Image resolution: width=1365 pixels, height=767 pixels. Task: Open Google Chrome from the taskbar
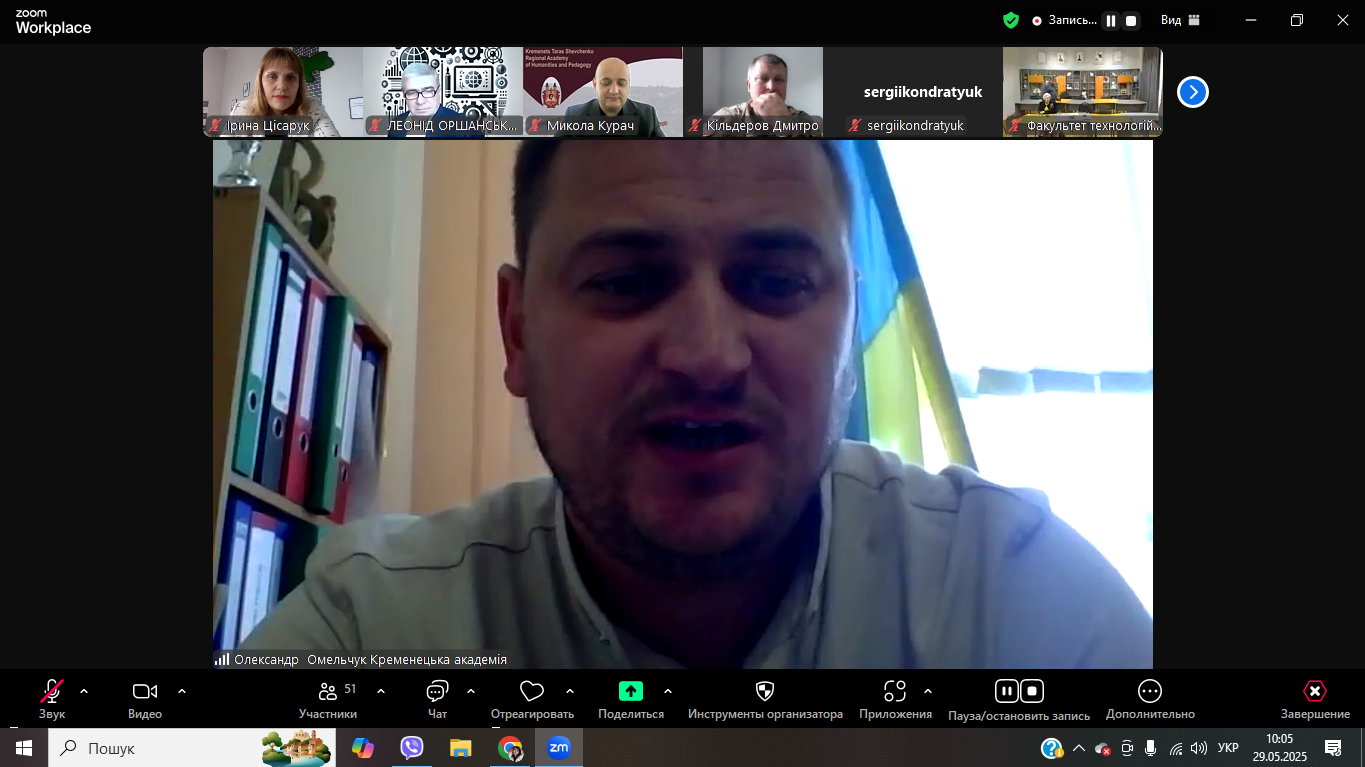click(509, 747)
